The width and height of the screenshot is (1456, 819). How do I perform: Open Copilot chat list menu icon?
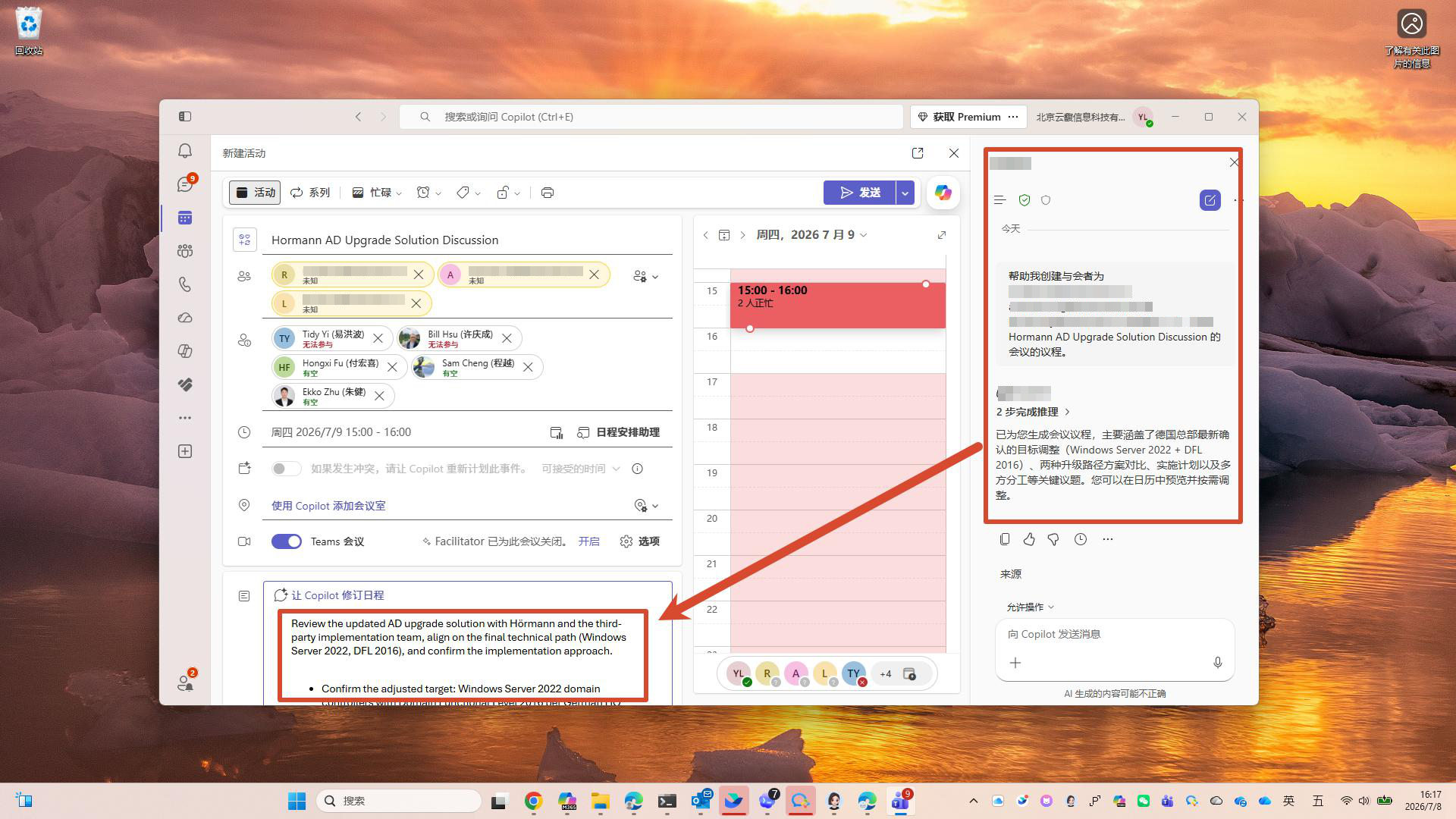coord(999,200)
